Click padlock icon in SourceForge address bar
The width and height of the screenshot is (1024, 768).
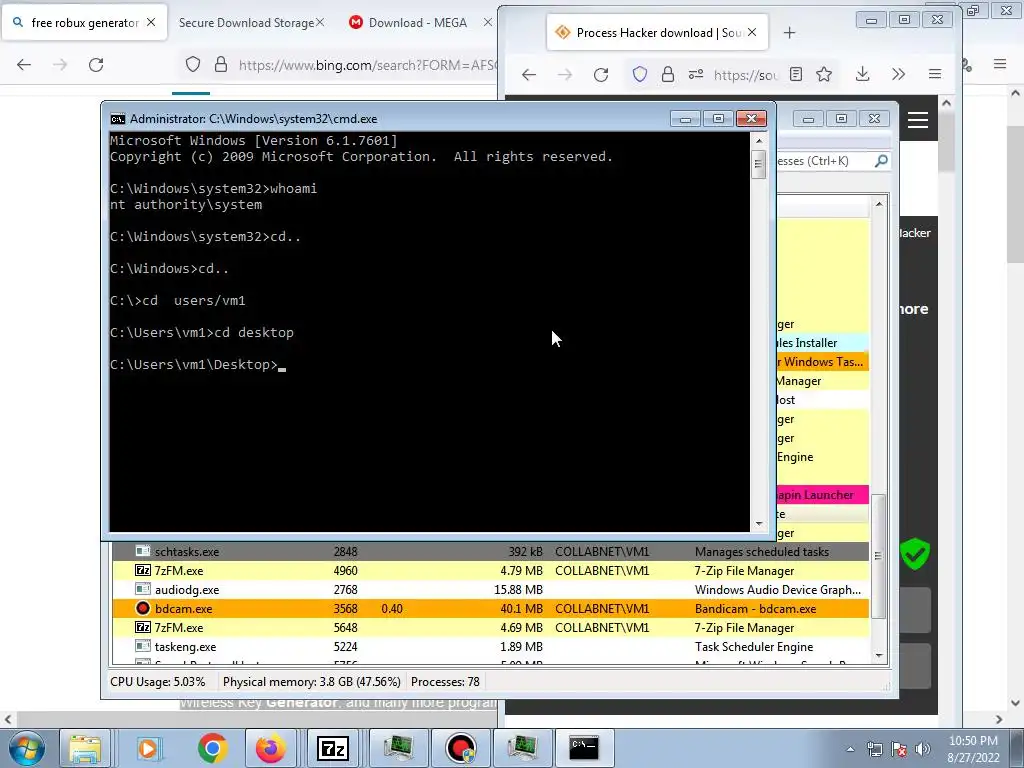(x=667, y=74)
